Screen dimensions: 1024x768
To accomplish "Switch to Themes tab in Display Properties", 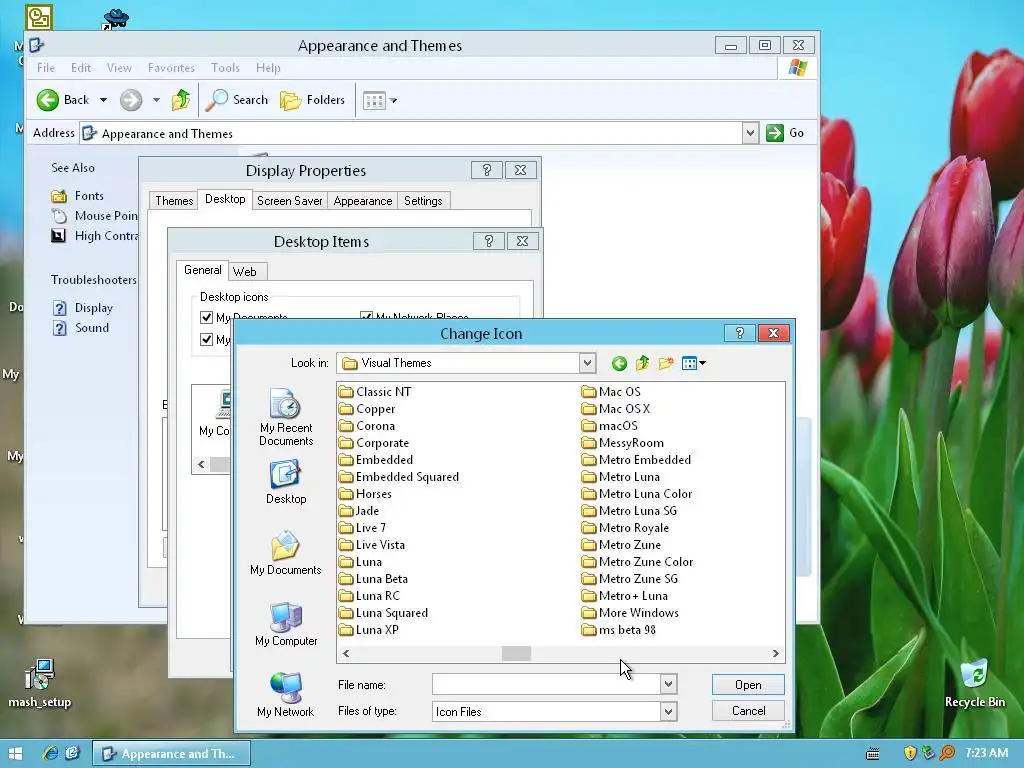I will tap(174, 201).
